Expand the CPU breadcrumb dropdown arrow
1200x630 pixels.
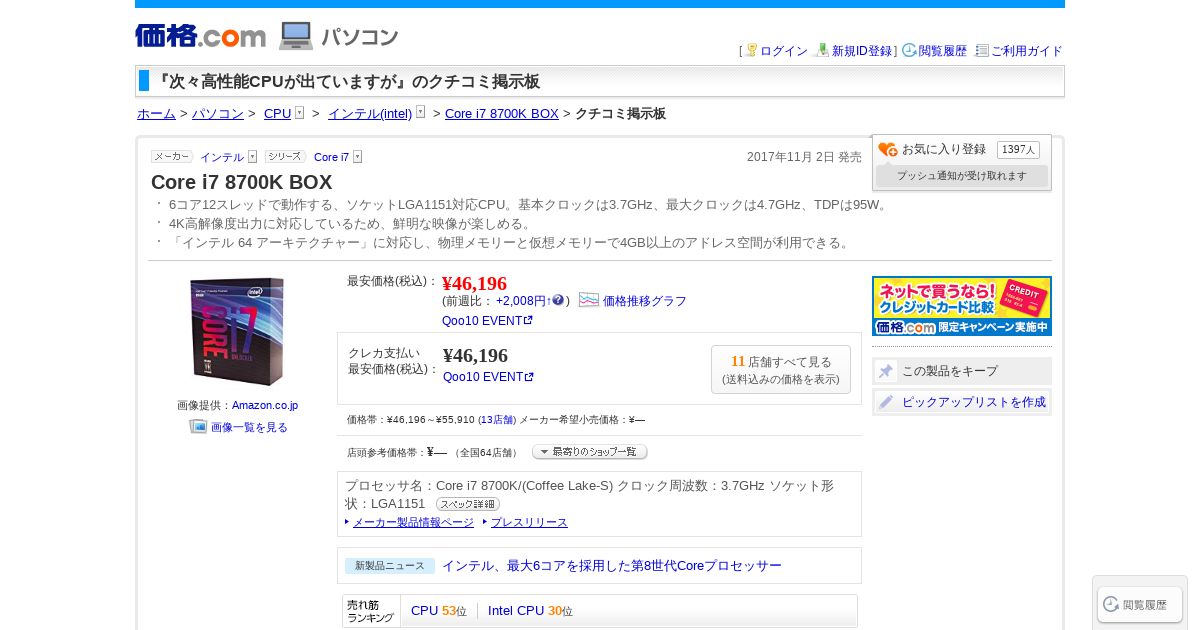[x=299, y=113]
